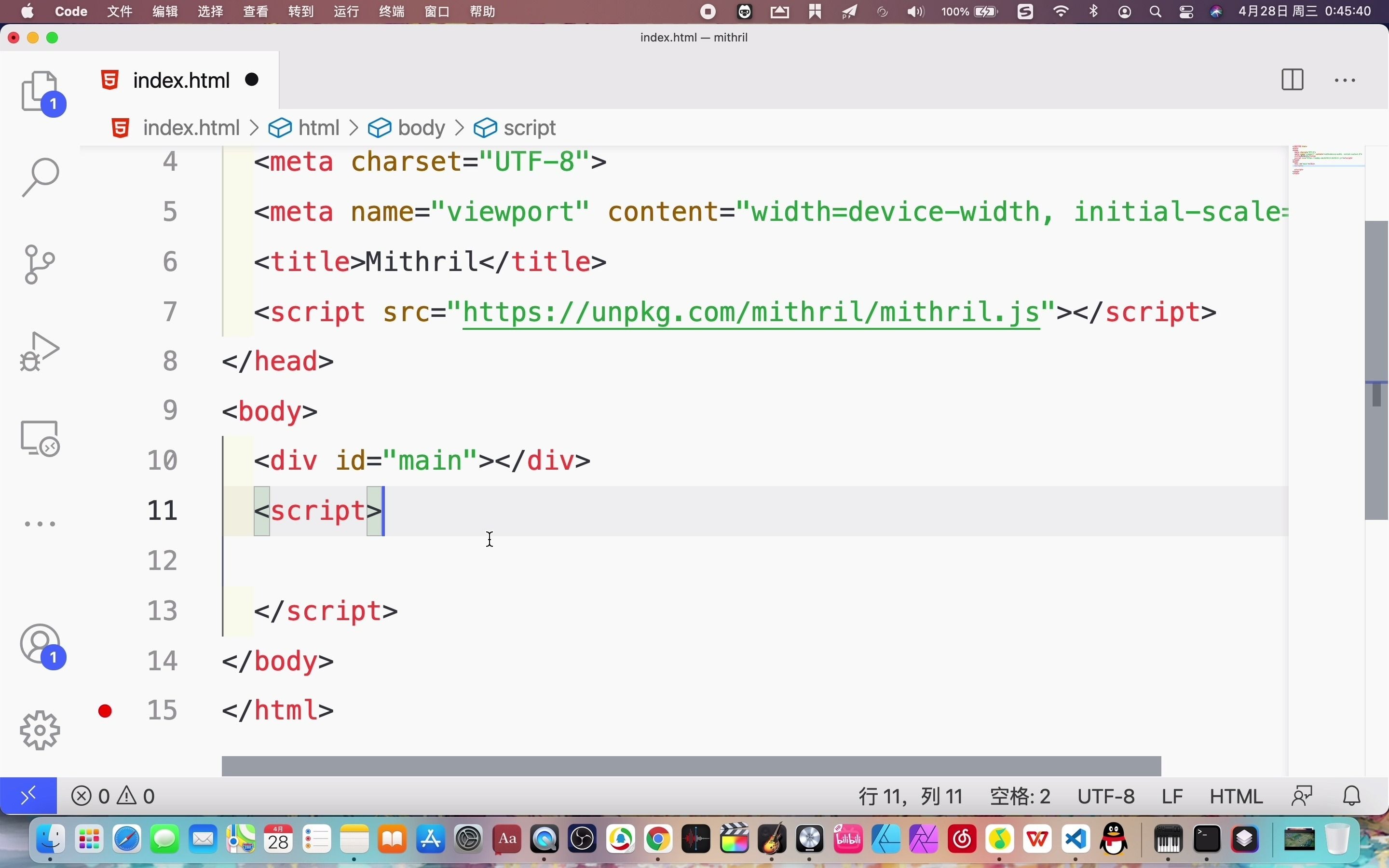Expand the body breadcrumb dropdown

pyautogui.click(x=421, y=127)
